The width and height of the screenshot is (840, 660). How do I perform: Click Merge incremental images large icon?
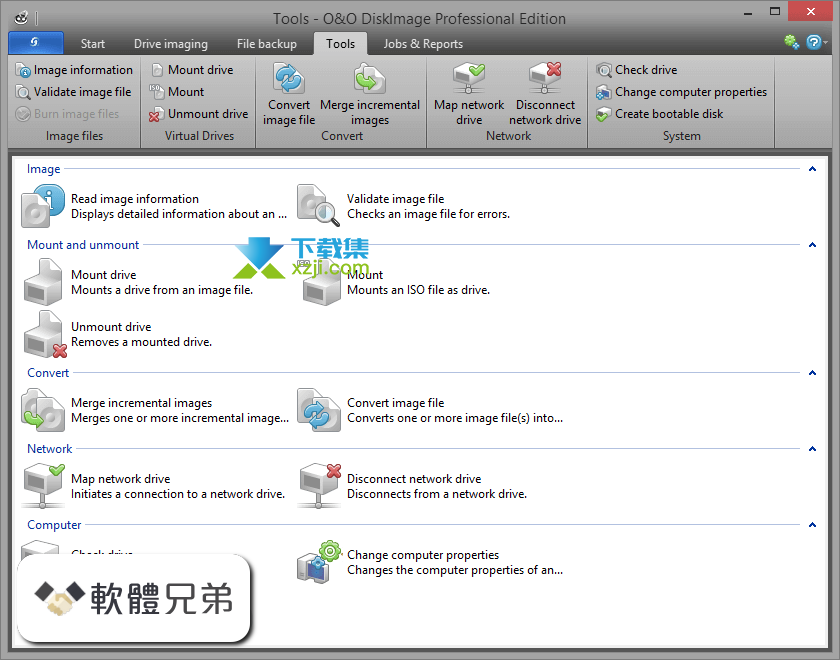pos(43,410)
